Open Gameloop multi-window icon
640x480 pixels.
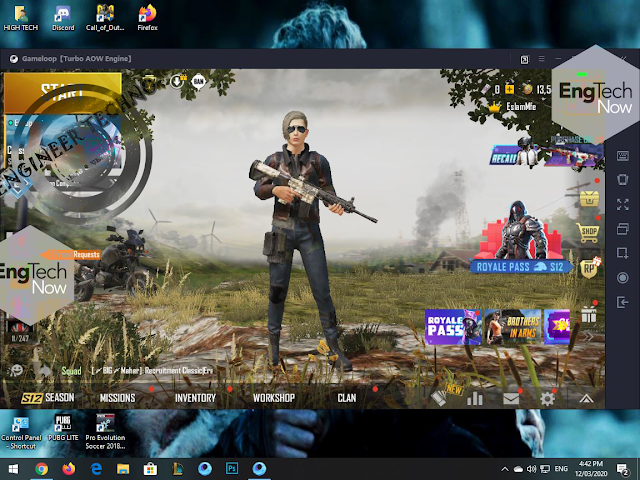[622, 229]
